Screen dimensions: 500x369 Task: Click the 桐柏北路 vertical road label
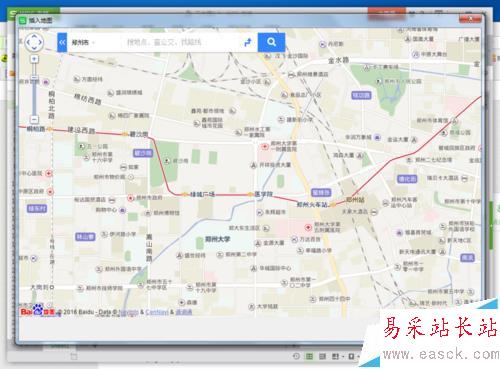51,104
